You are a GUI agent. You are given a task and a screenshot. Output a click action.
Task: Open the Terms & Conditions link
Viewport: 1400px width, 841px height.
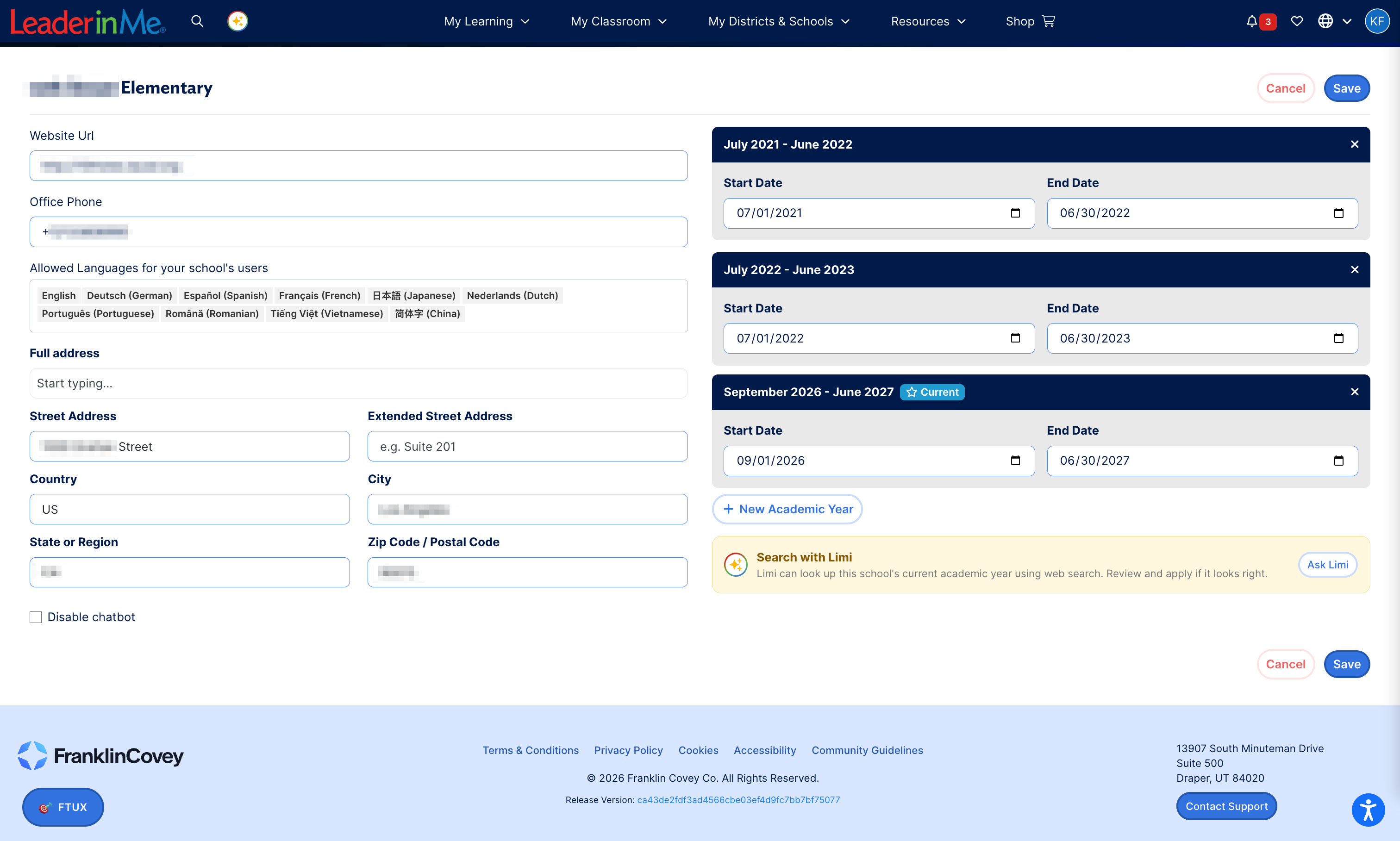pyautogui.click(x=531, y=750)
